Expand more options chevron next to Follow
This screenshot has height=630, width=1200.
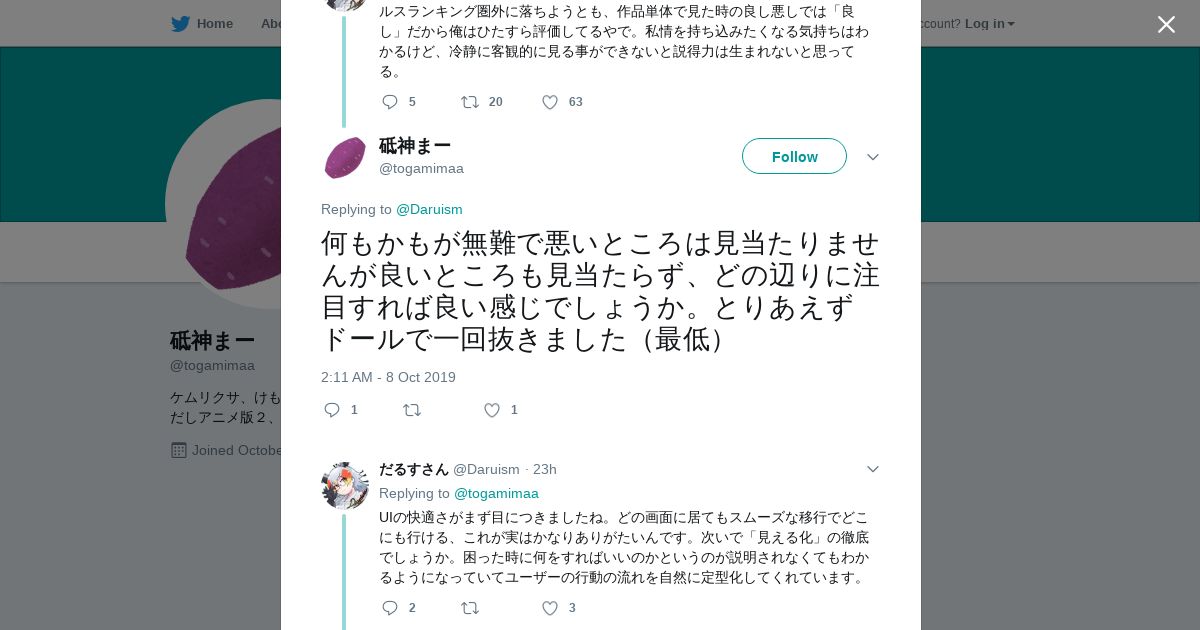click(873, 157)
